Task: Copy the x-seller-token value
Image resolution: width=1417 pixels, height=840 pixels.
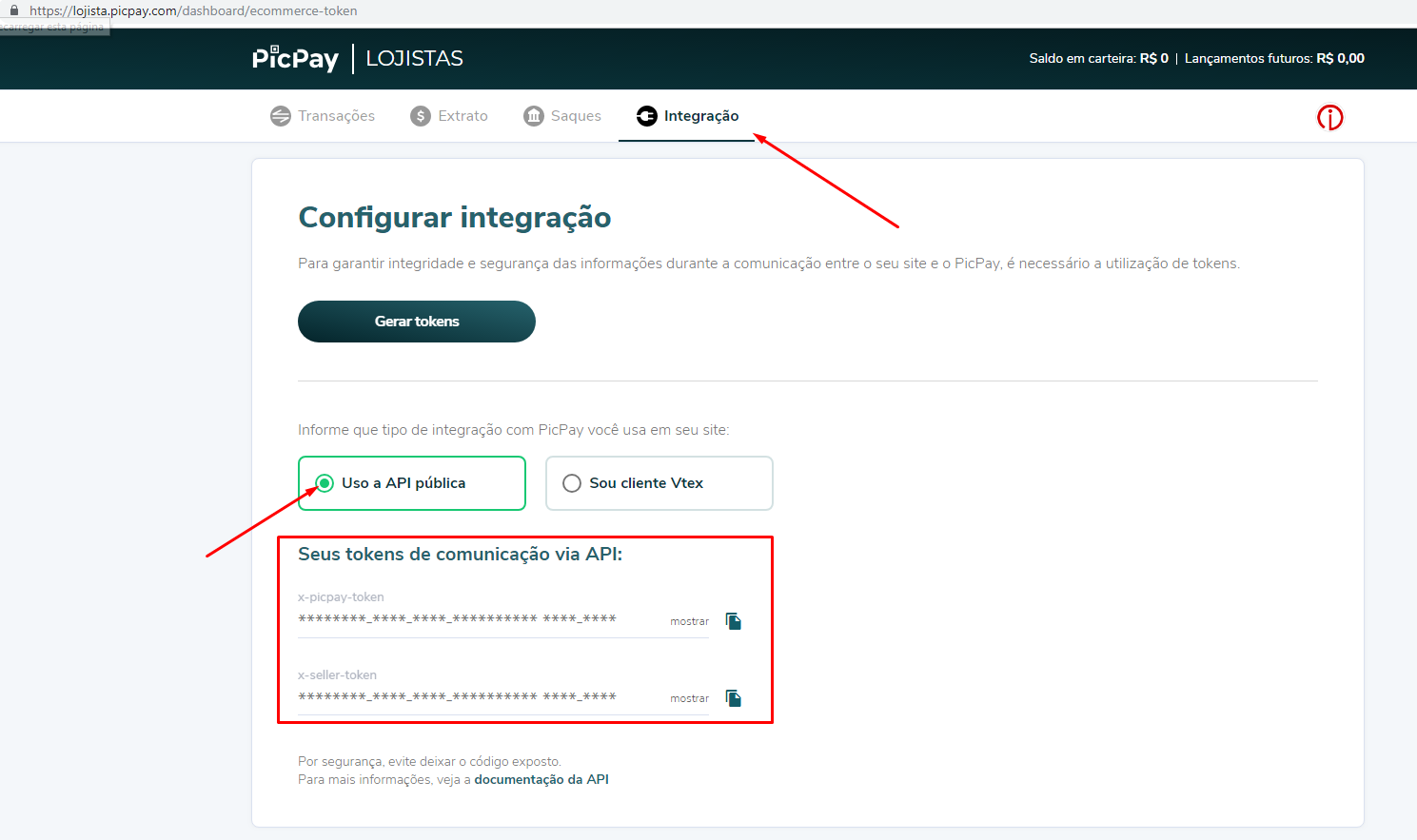Action: point(734,698)
